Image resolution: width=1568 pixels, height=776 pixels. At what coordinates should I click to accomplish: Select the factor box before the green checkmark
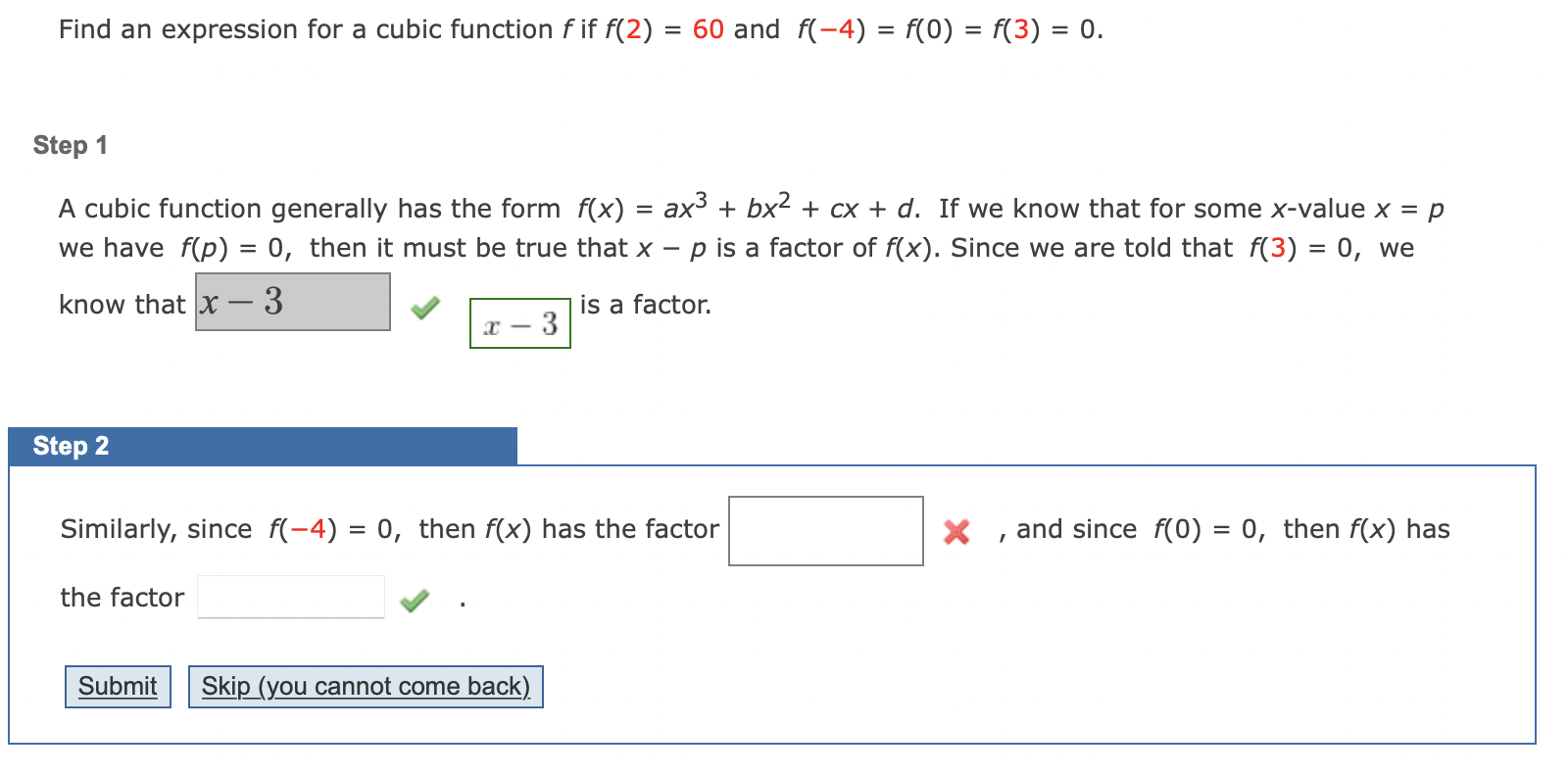(290, 597)
